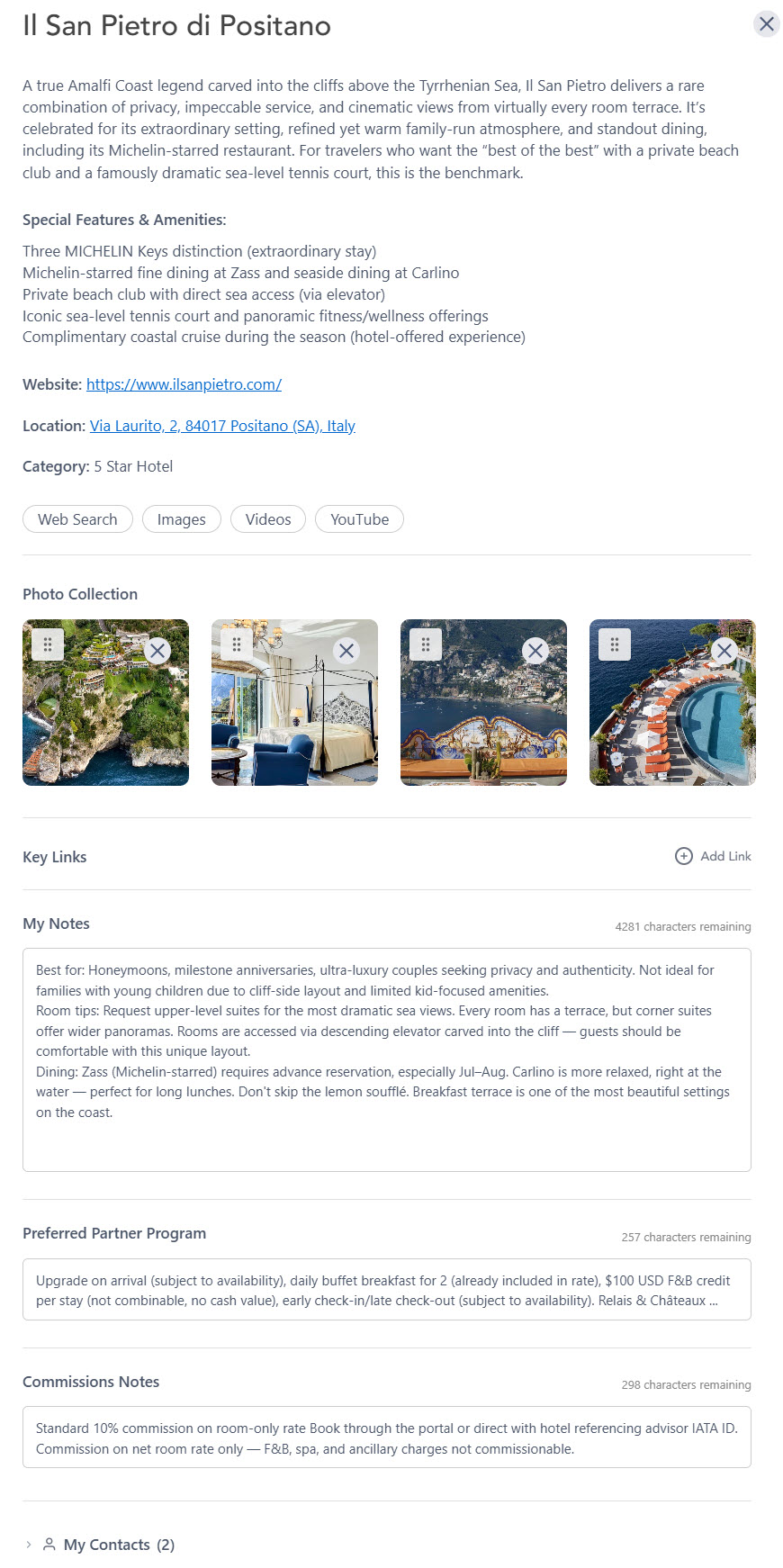Open the ilsanpietro.com website link
Viewport: 783px width, 1568px height.
coord(184,384)
